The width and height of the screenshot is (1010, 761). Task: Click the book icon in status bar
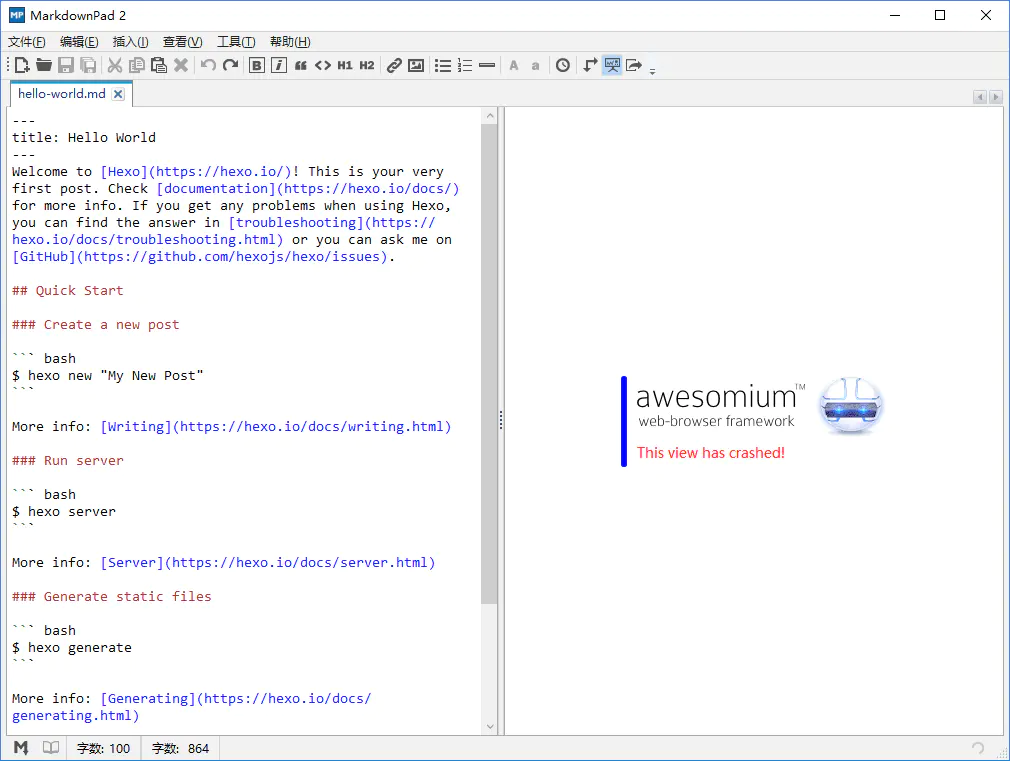tap(51, 747)
